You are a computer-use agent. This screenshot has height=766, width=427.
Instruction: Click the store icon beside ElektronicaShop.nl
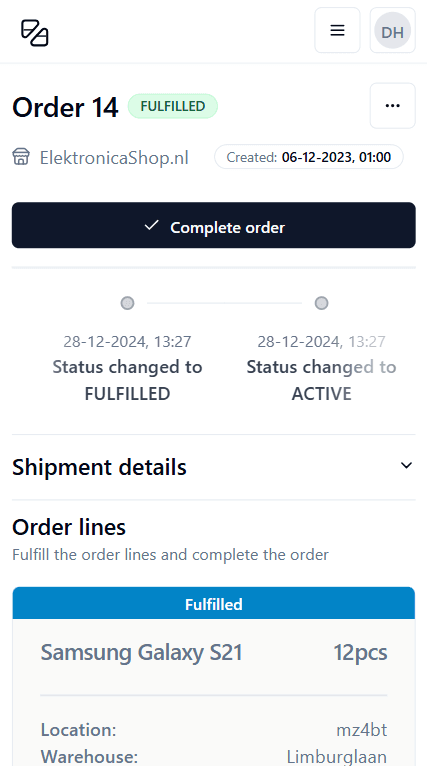pos(21,157)
